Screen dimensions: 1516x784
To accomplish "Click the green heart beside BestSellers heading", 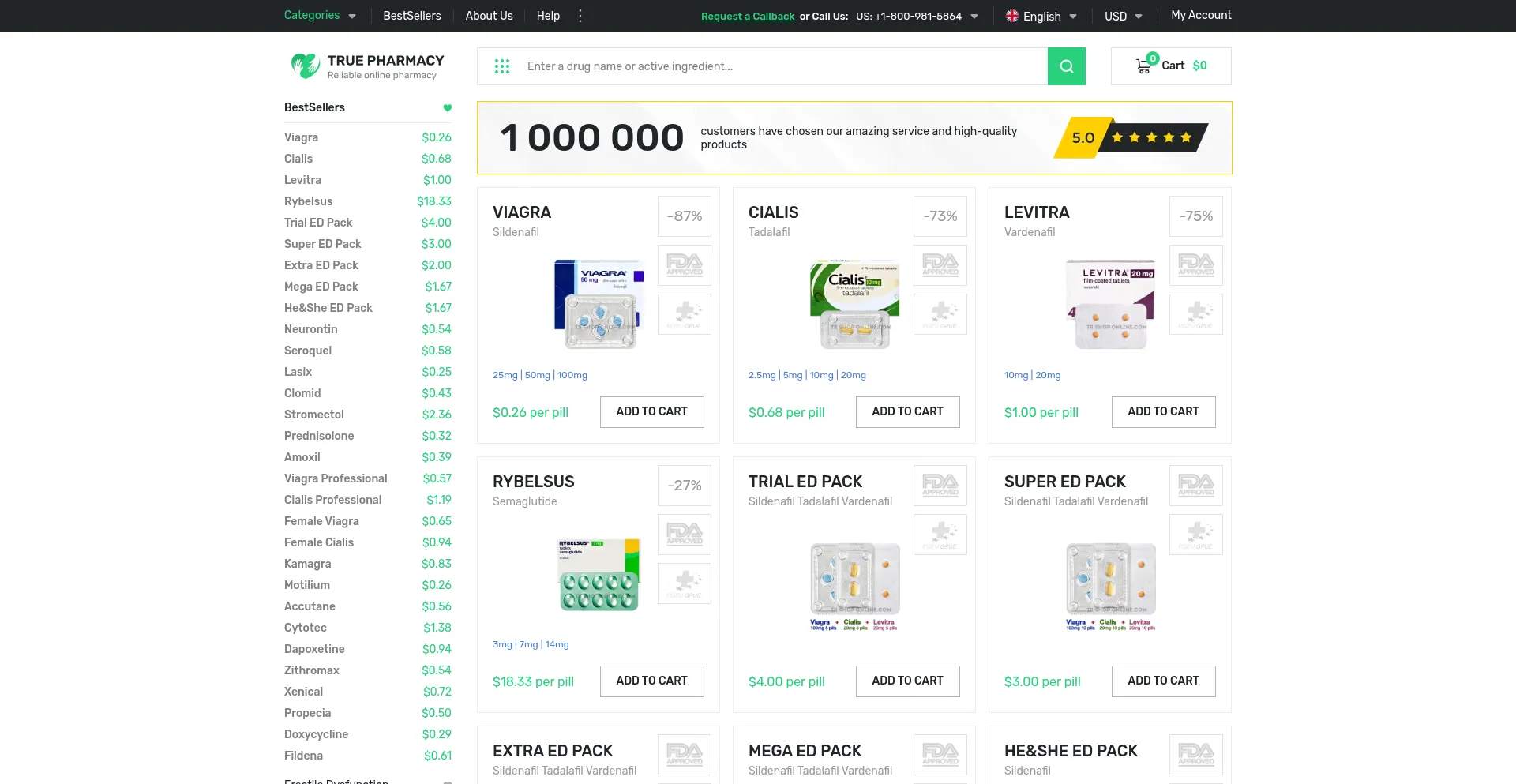I will [x=447, y=108].
